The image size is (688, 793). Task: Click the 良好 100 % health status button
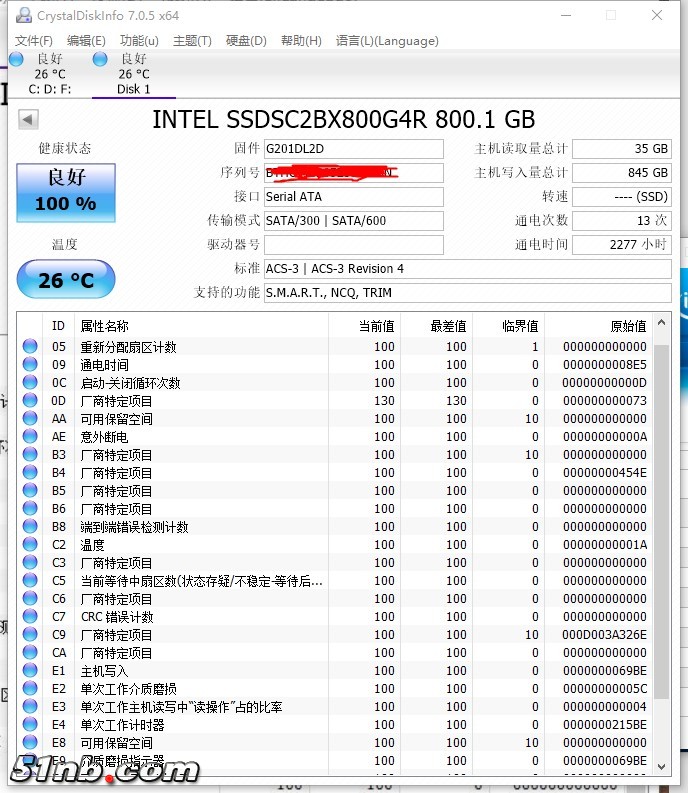click(x=66, y=191)
